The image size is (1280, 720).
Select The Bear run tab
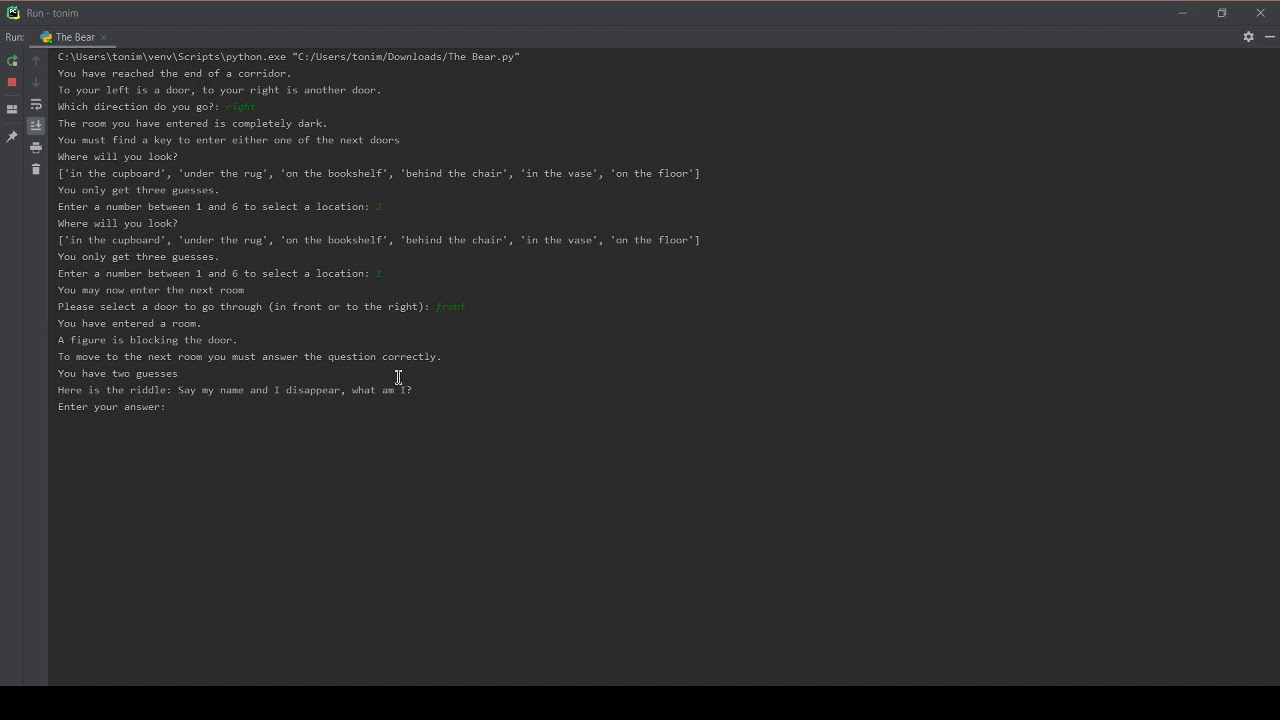(x=75, y=37)
